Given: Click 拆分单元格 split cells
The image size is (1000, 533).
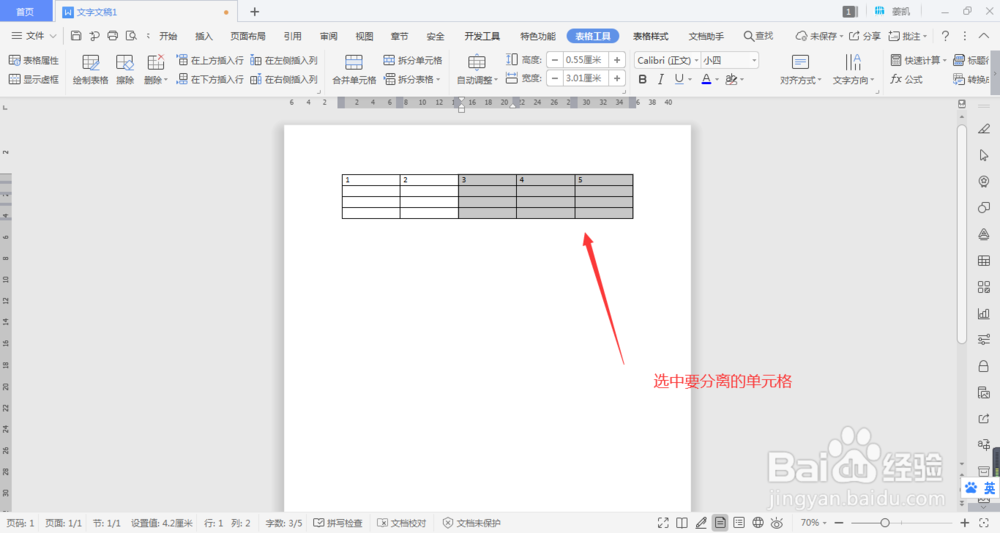Looking at the screenshot, I should [413, 60].
